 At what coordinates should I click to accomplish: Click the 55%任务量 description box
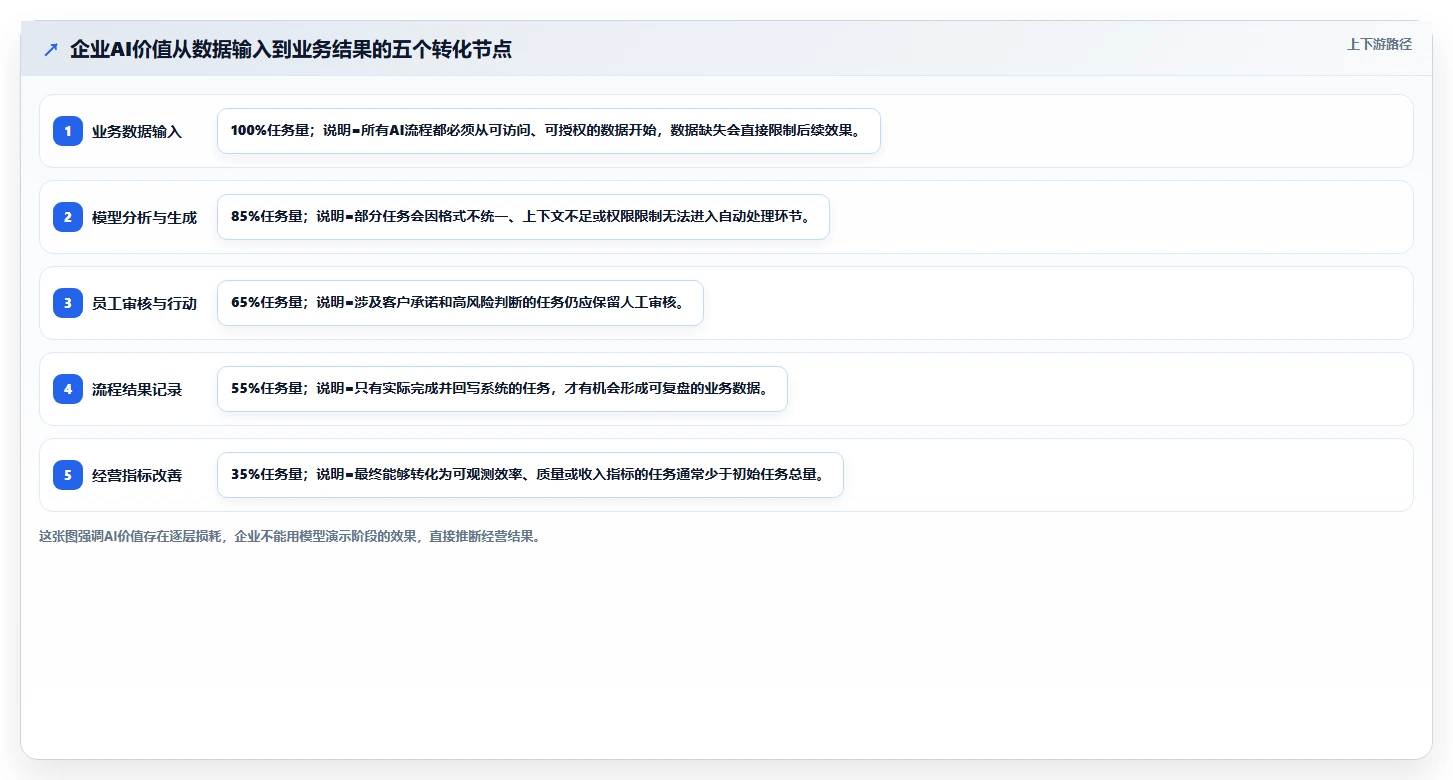point(502,389)
